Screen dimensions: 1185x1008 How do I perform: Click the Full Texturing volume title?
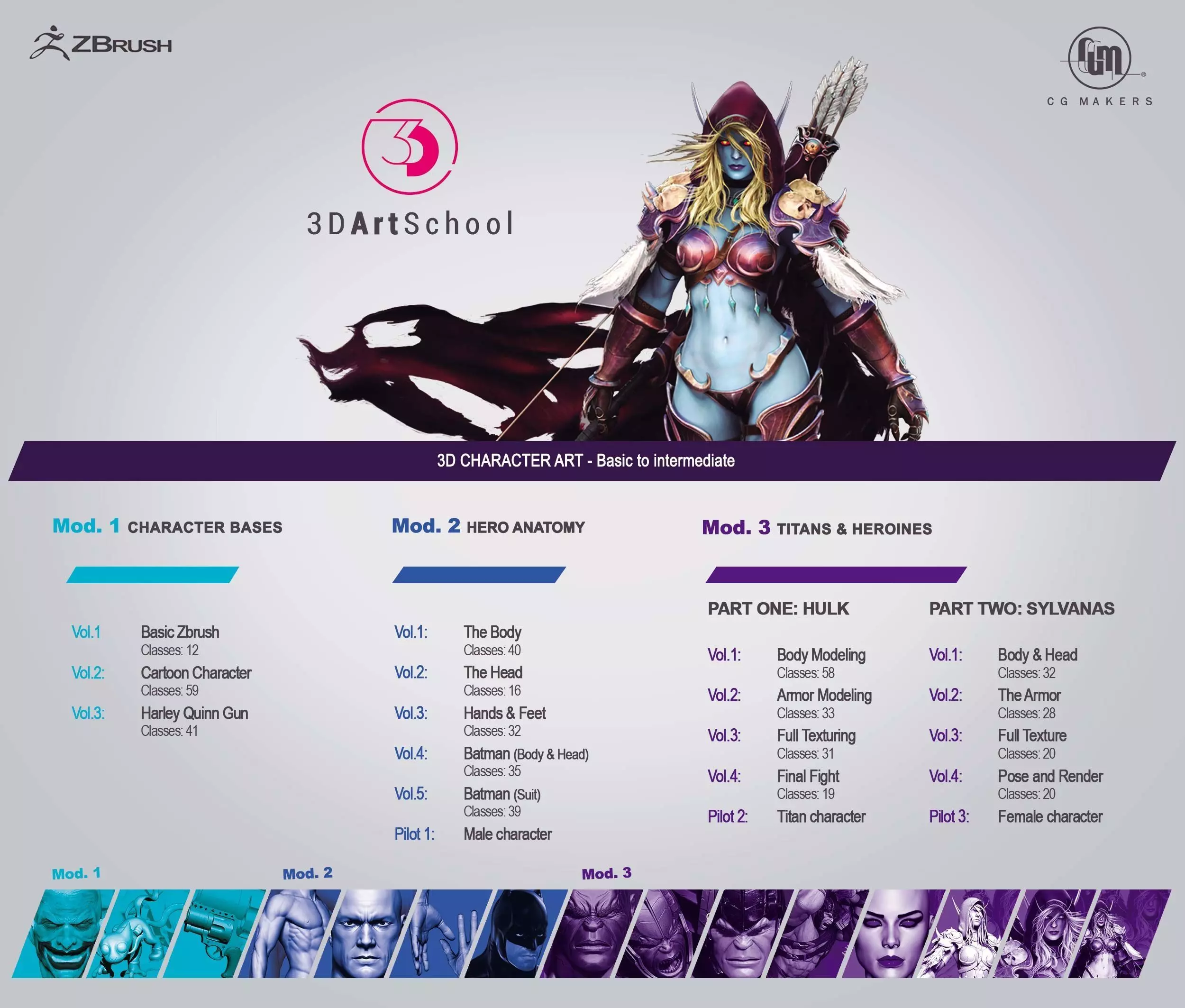tap(816, 735)
